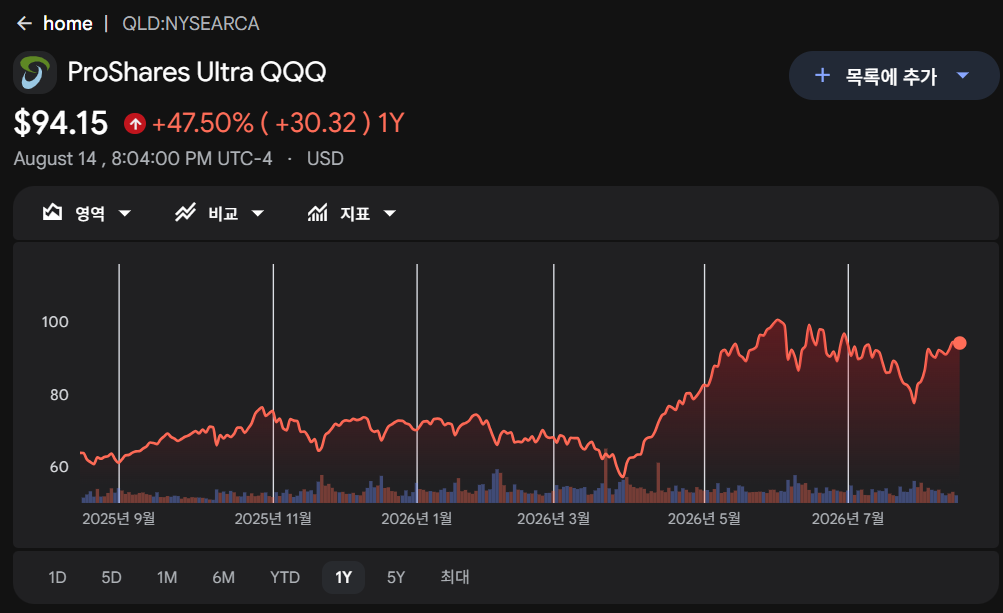Click the ProShares logo icon
1003x613 pixels.
tap(35, 72)
